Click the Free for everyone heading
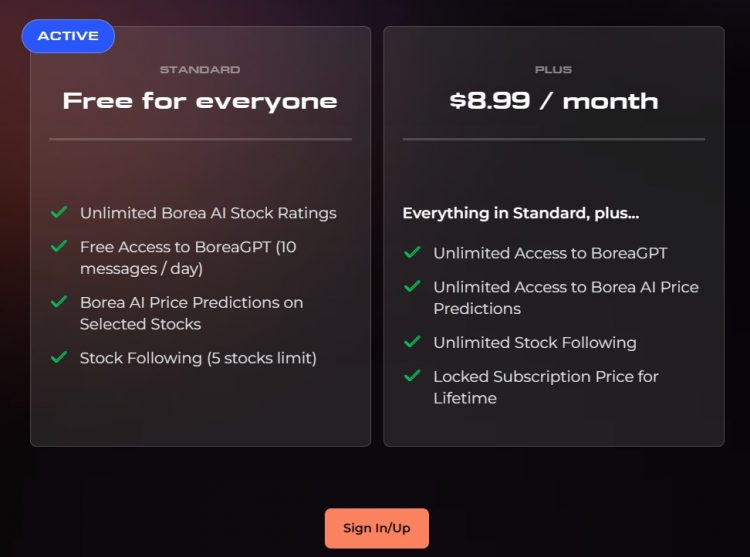Image resolution: width=750 pixels, height=557 pixels. (x=200, y=101)
